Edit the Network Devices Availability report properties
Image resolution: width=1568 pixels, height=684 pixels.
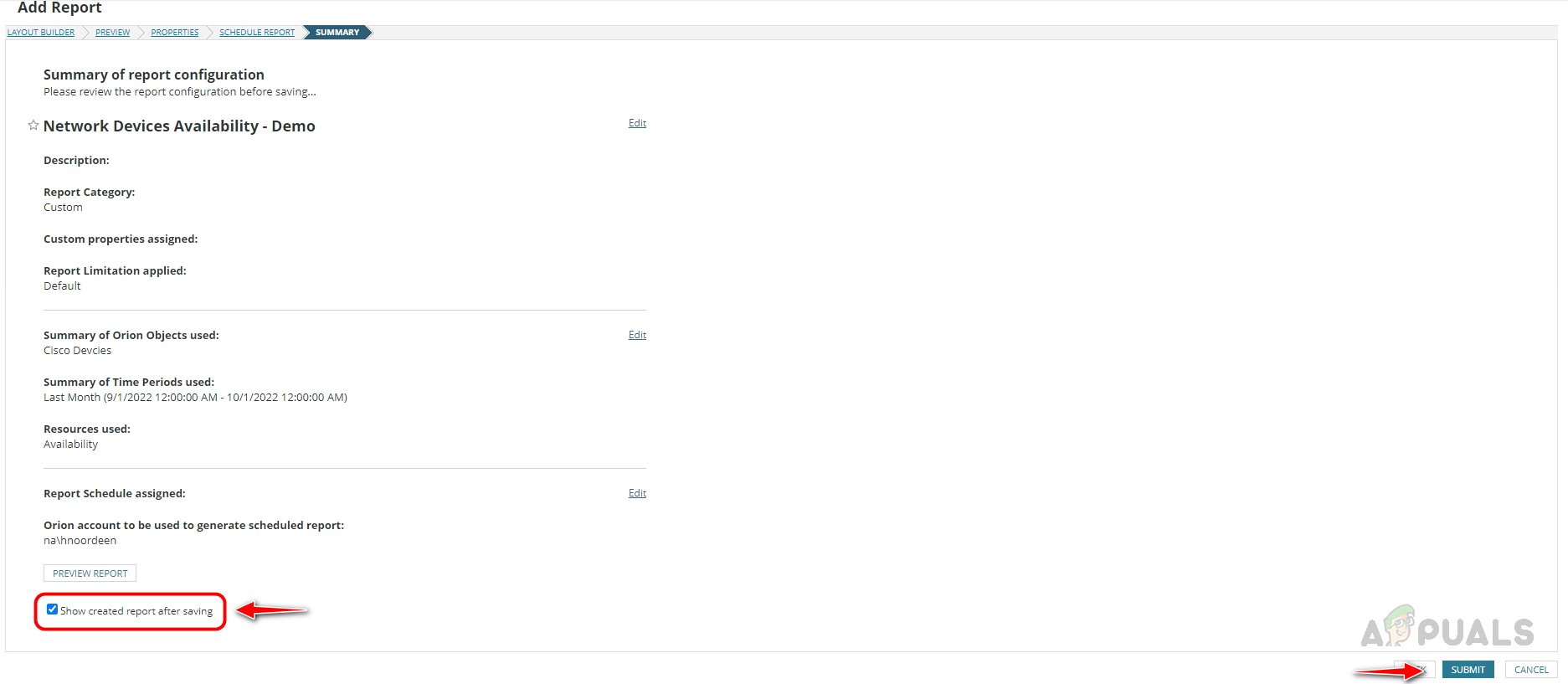[637, 123]
